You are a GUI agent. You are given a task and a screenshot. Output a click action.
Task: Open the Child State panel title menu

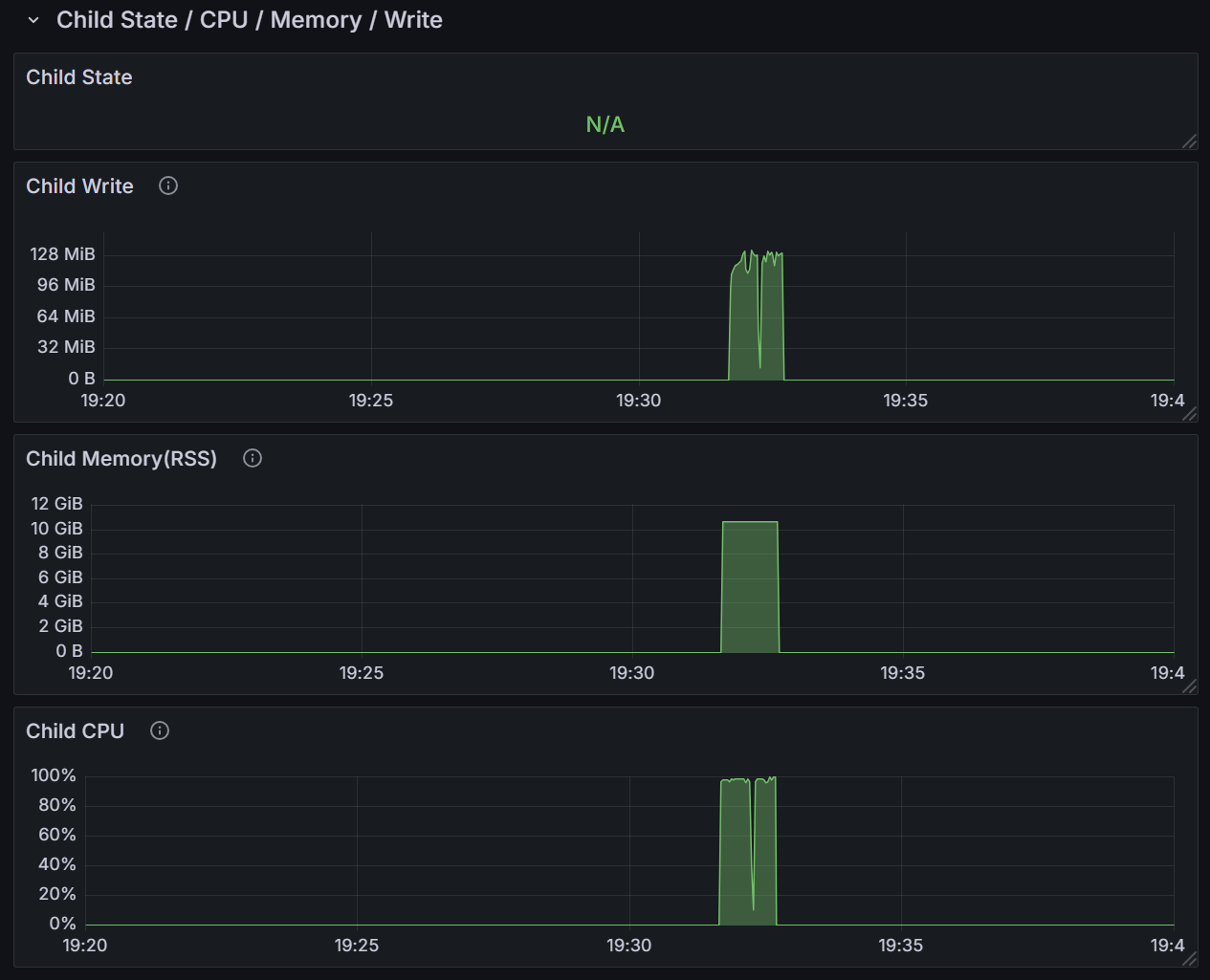(78, 77)
